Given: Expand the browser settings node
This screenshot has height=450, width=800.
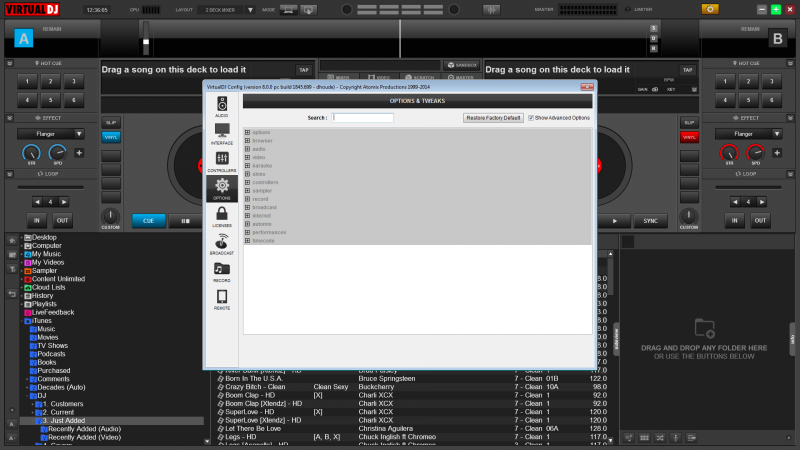Looking at the screenshot, I should [247, 140].
